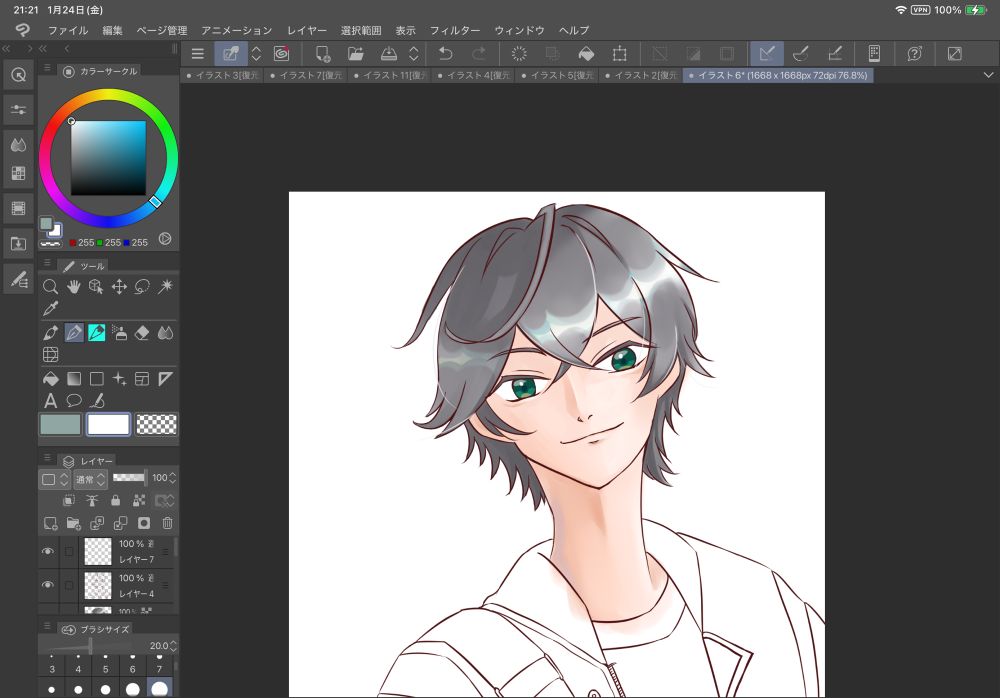Toggle visibility of レイヤー4
The image size is (1000, 698).
(48, 585)
